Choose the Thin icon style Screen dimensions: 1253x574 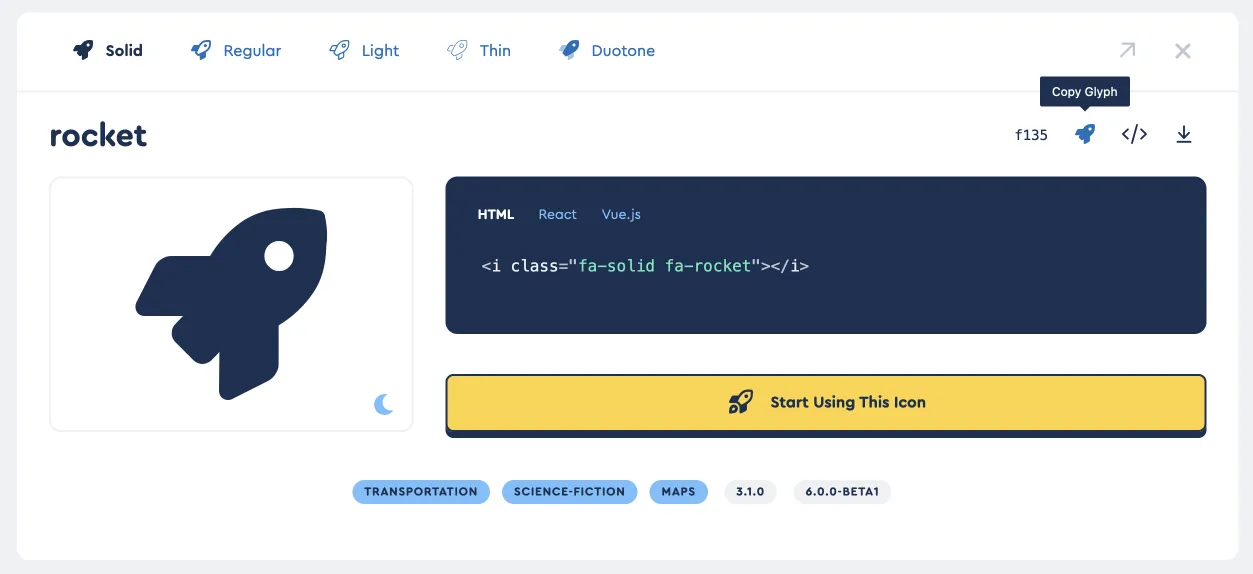(x=479, y=50)
